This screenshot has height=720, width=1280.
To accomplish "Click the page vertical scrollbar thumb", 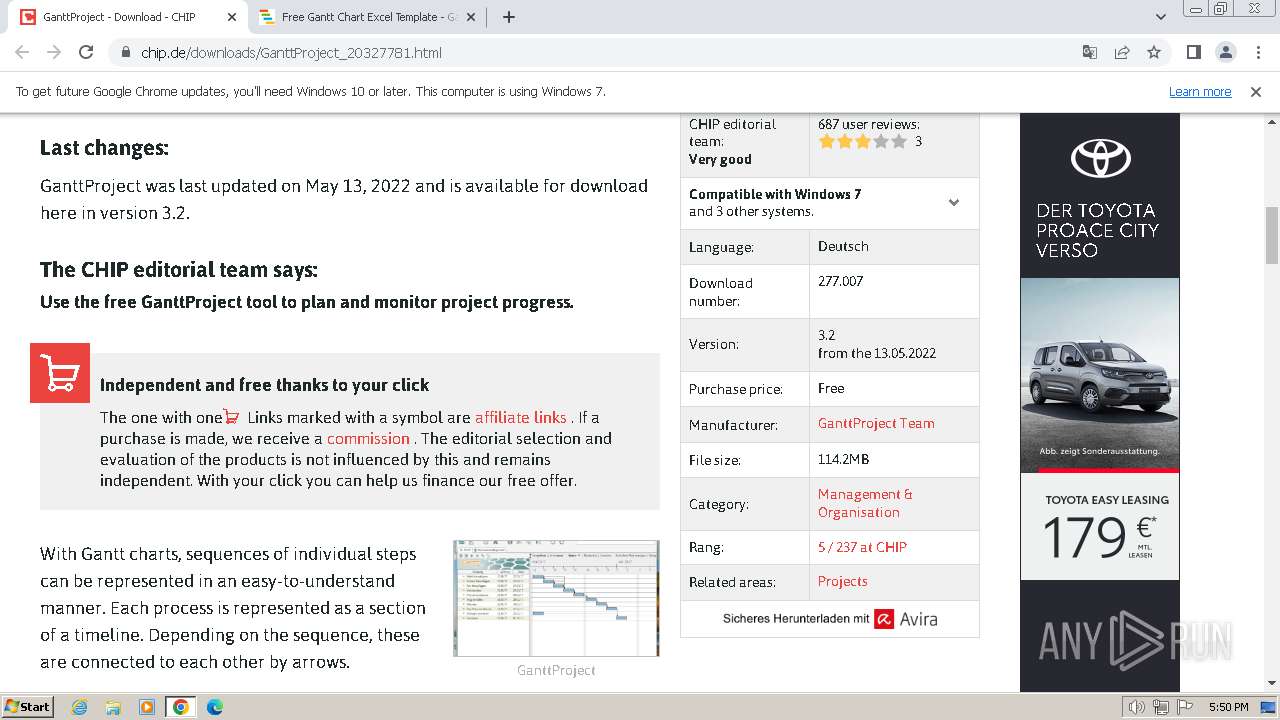I will click(x=1272, y=235).
